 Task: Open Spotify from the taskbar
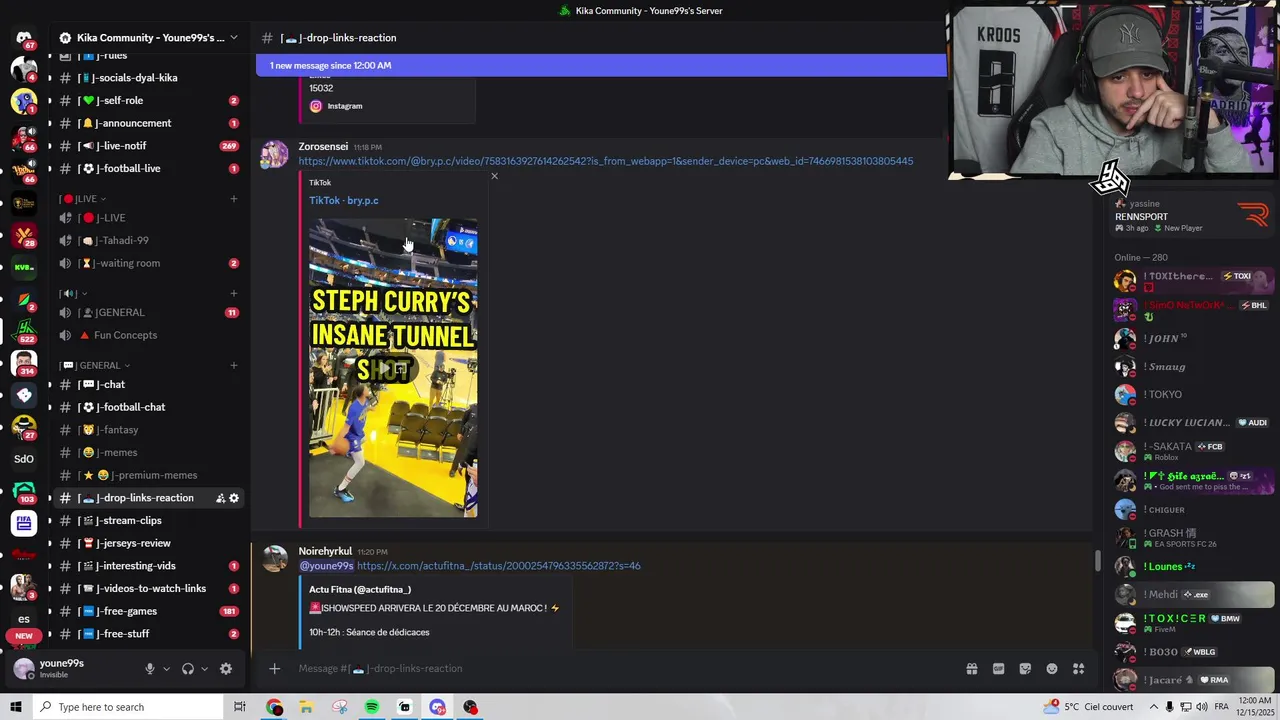click(x=371, y=707)
